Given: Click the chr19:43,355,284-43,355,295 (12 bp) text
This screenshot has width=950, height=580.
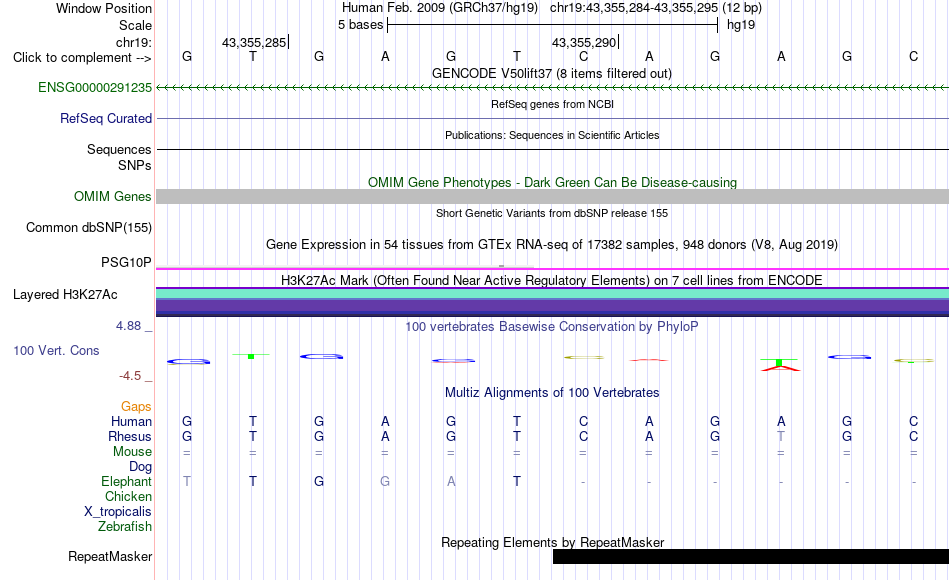Looking at the screenshot, I should (x=656, y=8).
